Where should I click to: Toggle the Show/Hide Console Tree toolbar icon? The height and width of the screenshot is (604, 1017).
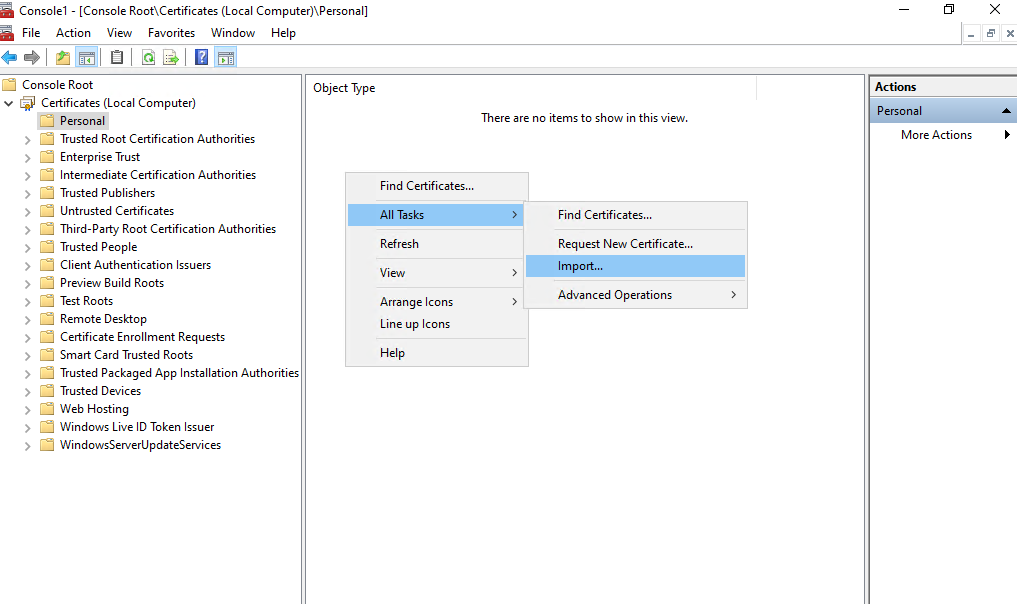86,58
